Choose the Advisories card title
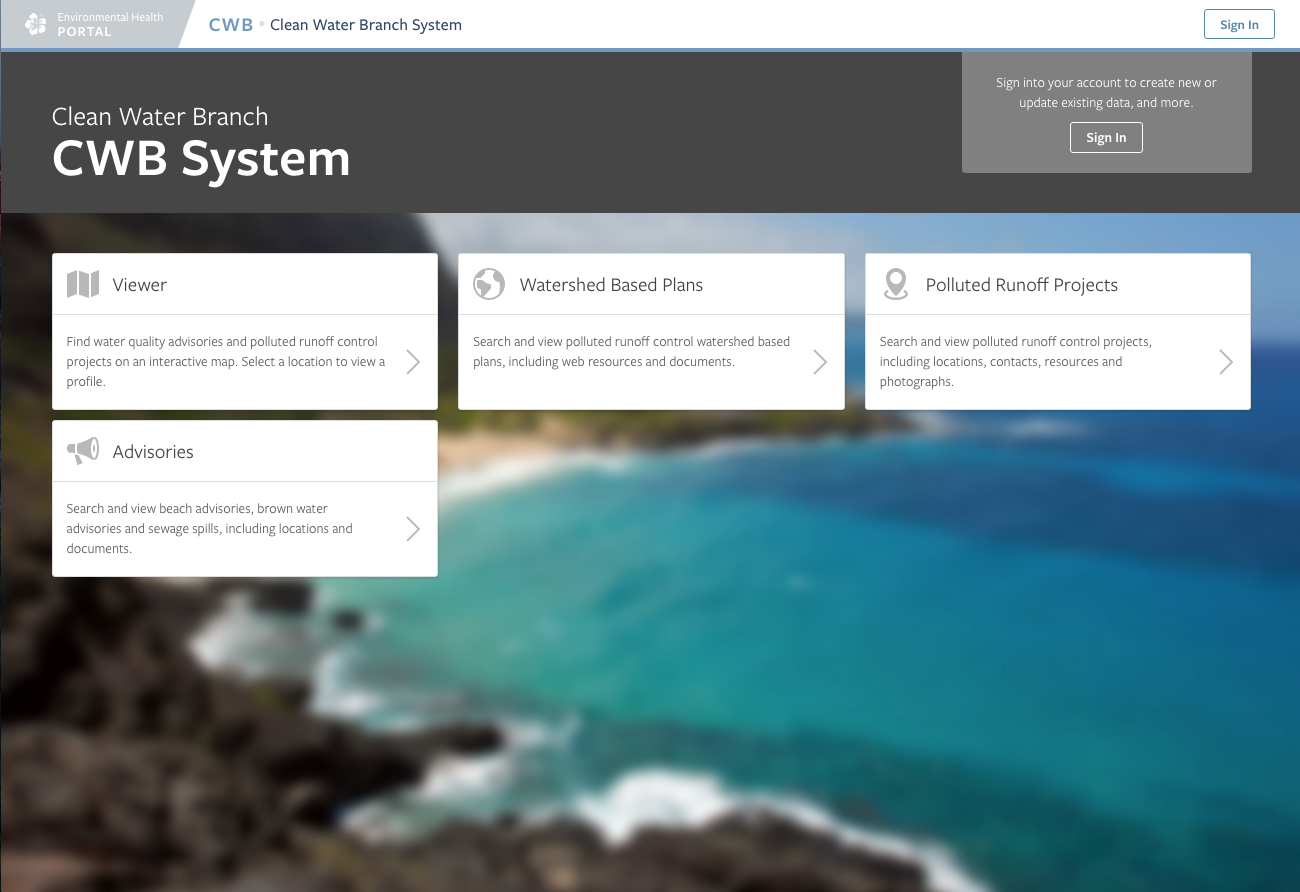The height and width of the screenshot is (892, 1300). tap(153, 452)
